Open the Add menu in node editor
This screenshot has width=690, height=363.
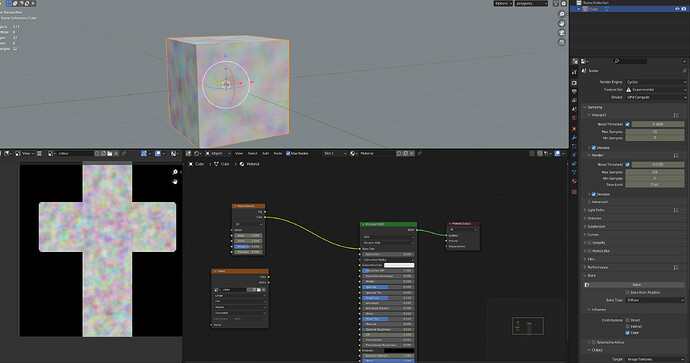(265, 153)
